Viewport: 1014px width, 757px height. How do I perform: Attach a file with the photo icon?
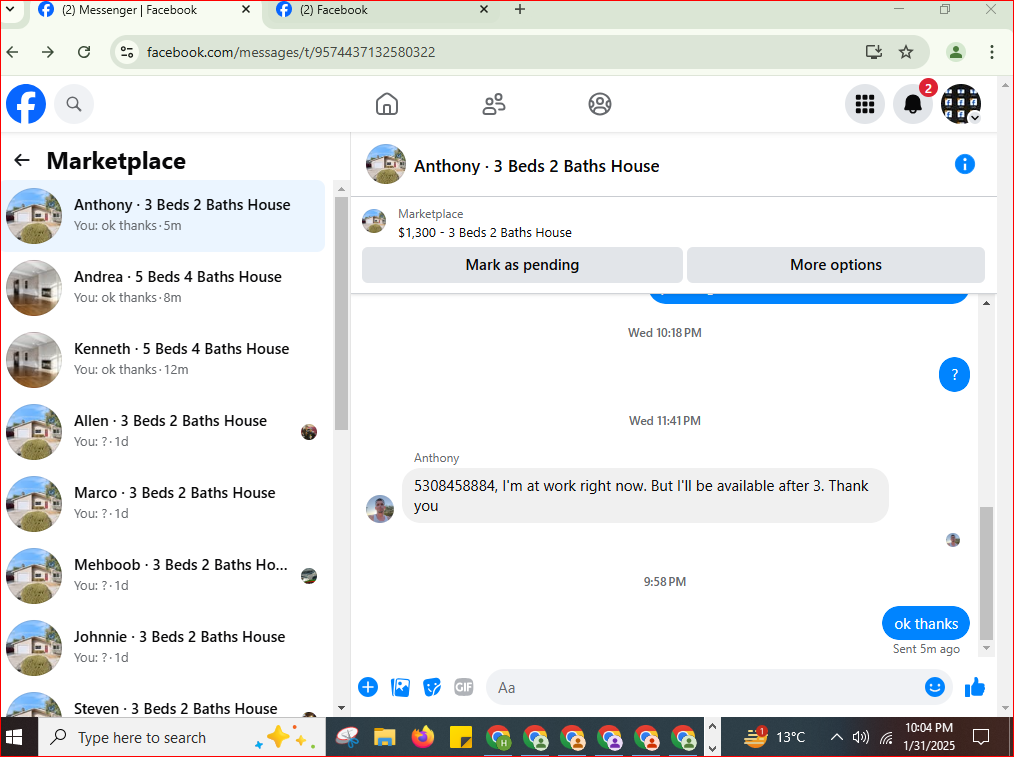coord(400,687)
